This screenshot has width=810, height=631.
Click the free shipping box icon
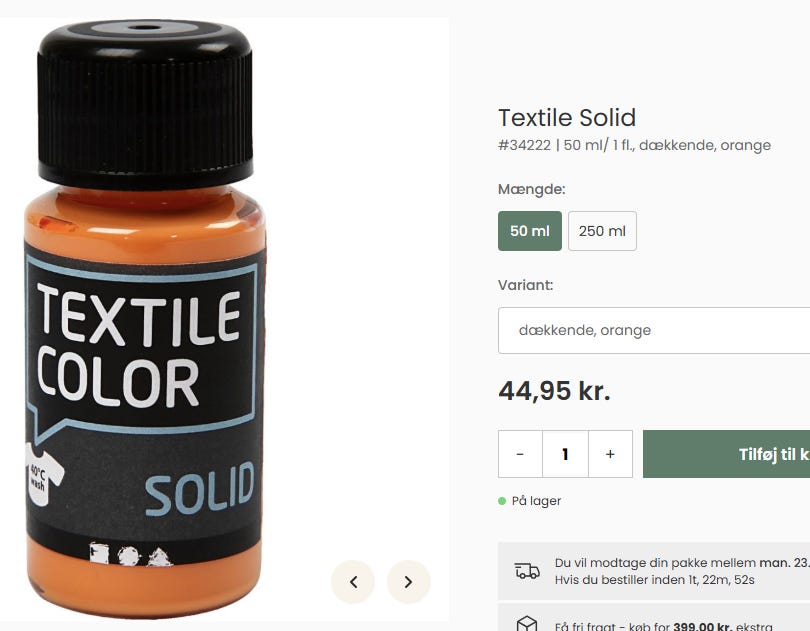pyautogui.click(x=527, y=624)
